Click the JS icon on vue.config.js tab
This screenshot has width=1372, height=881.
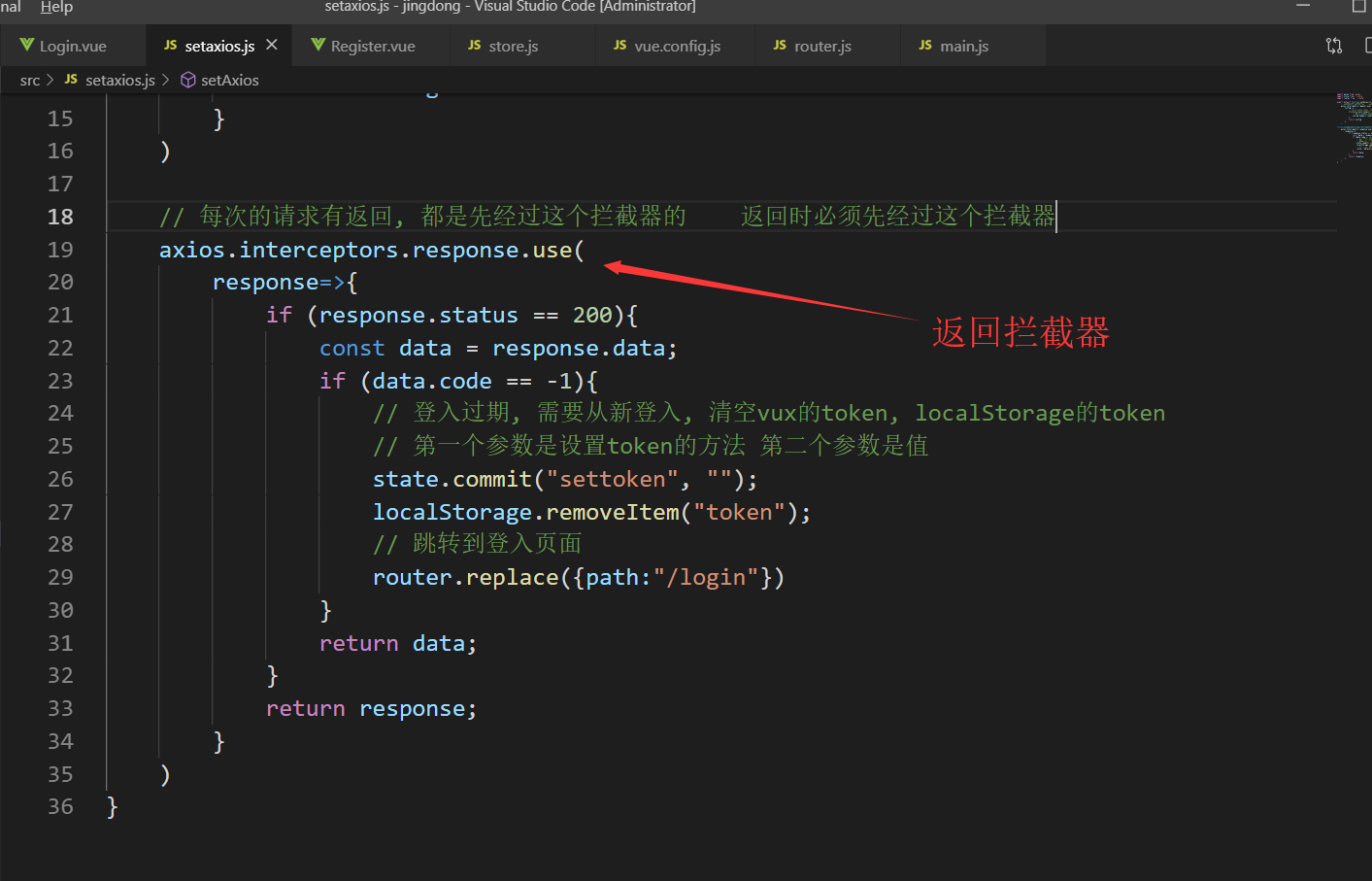pyautogui.click(x=620, y=45)
